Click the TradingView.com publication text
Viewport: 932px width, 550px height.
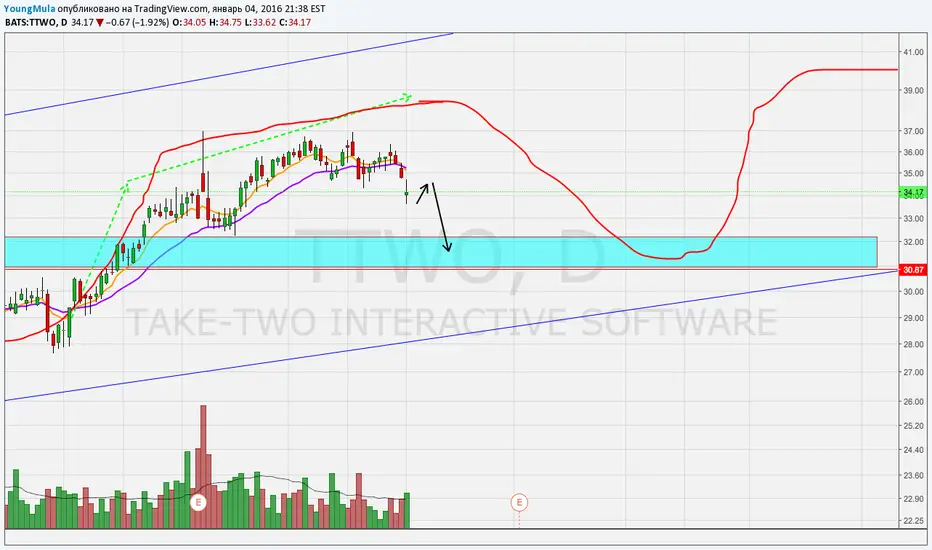pyautogui.click(x=172, y=9)
